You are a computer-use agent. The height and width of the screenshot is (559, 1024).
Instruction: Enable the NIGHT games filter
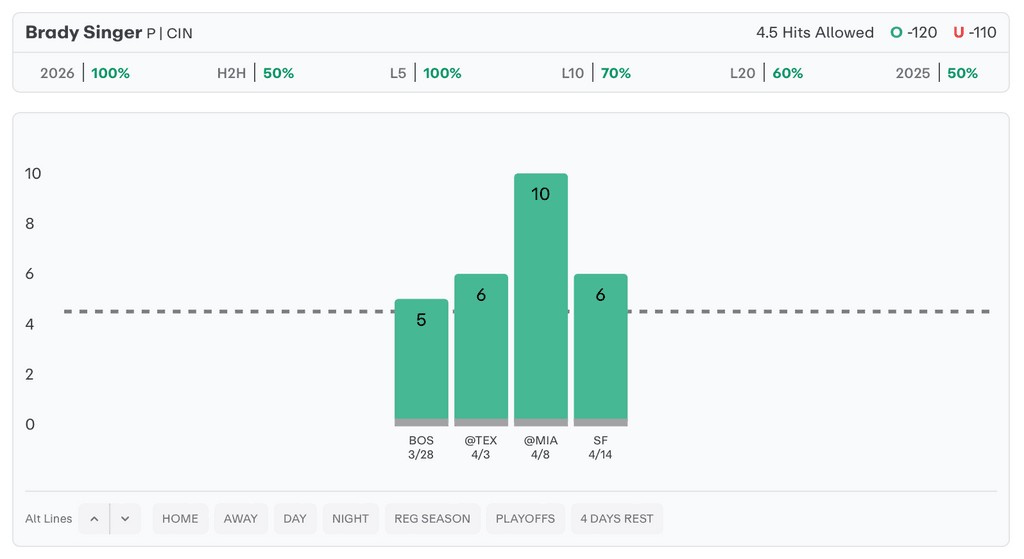tap(350, 519)
